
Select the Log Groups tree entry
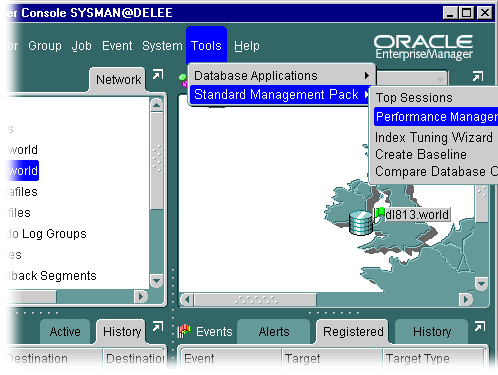tap(47, 234)
